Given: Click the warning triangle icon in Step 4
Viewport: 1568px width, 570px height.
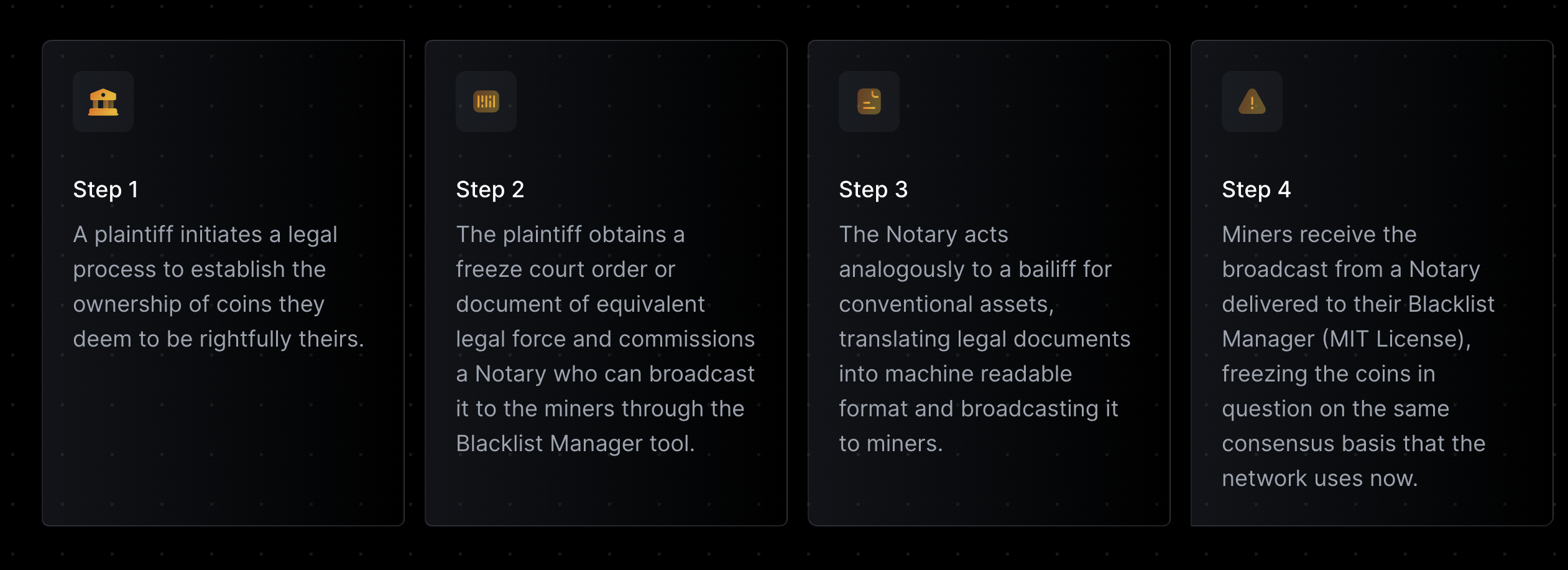Looking at the screenshot, I should click(x=1252, y=101).
